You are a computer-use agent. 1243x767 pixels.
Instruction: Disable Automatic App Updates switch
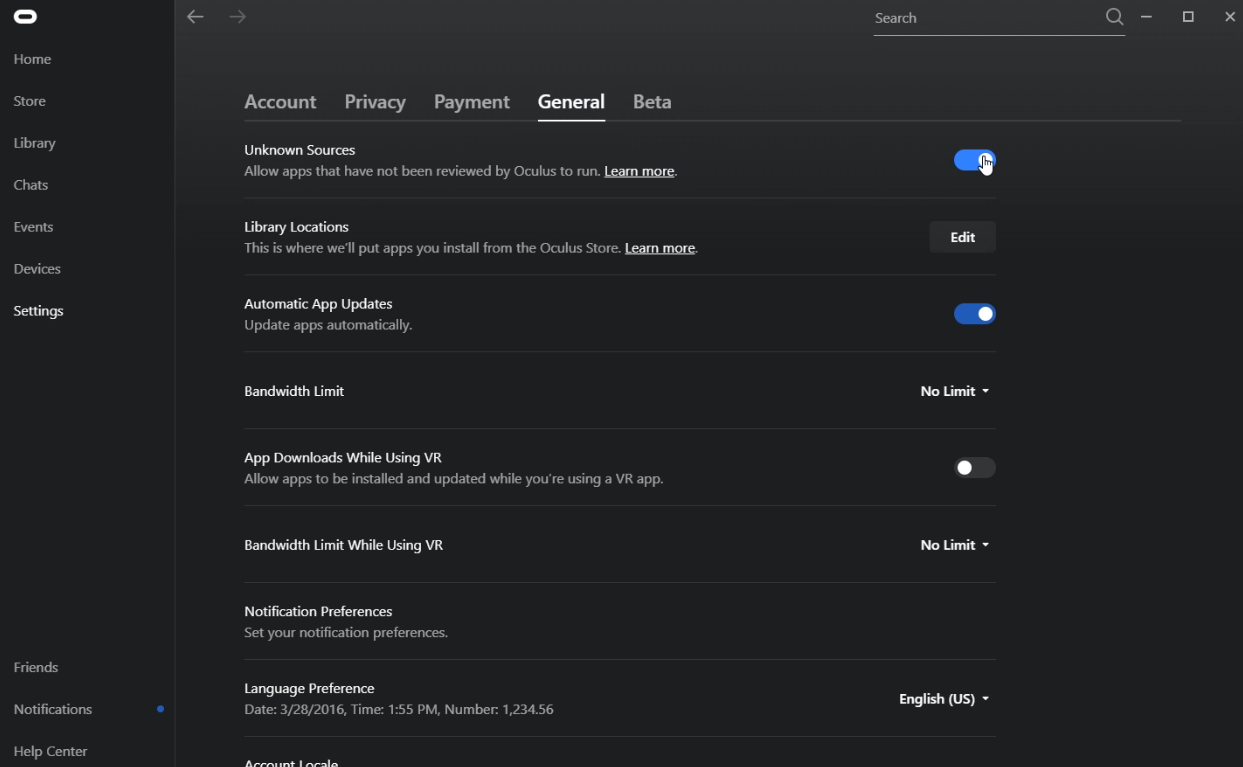974,314
